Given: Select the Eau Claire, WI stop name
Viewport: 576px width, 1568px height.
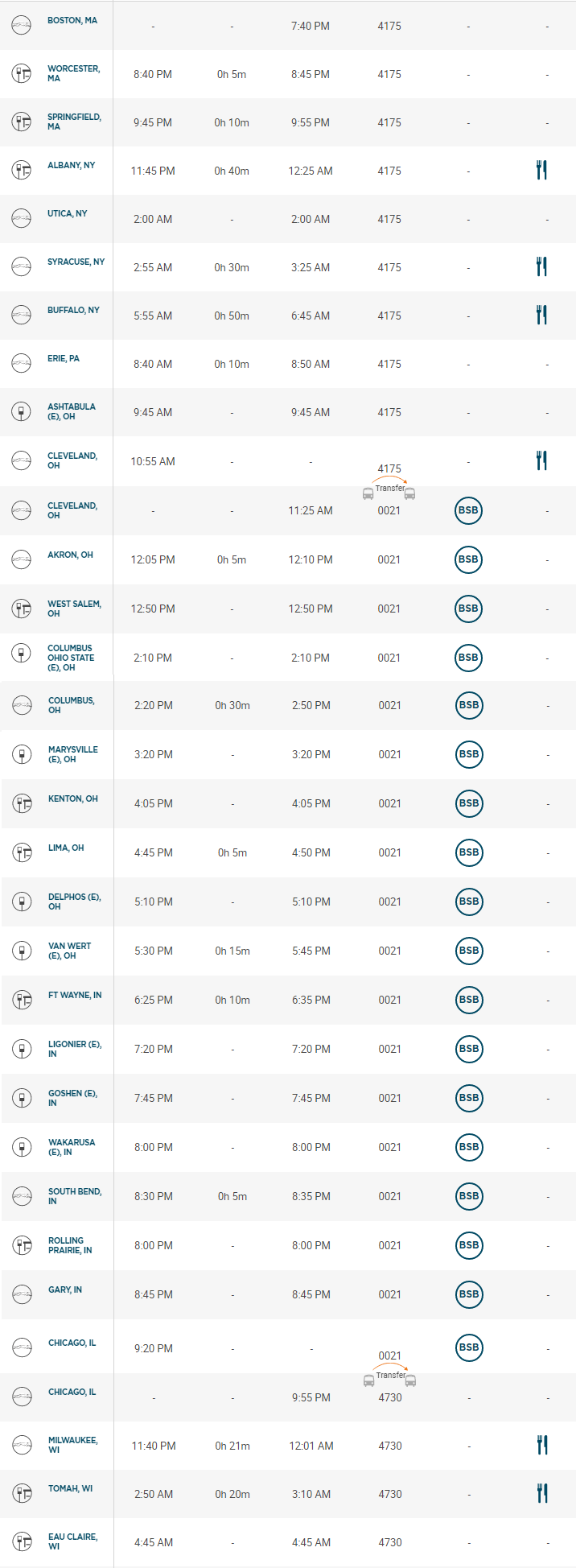Looking at the screenshot, I should pyautogui.click(x=72, y=1541).
